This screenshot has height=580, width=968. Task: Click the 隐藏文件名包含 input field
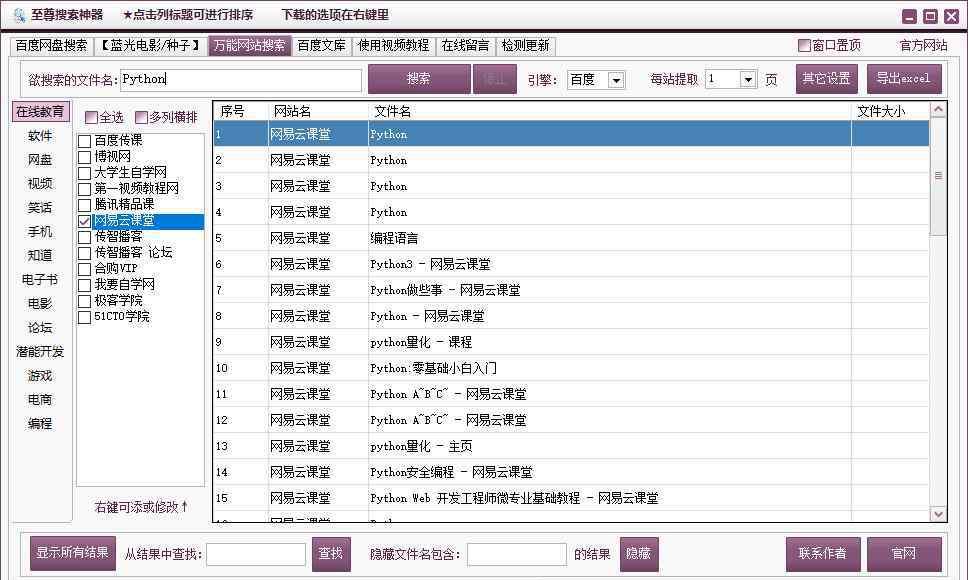click(517, 554)
